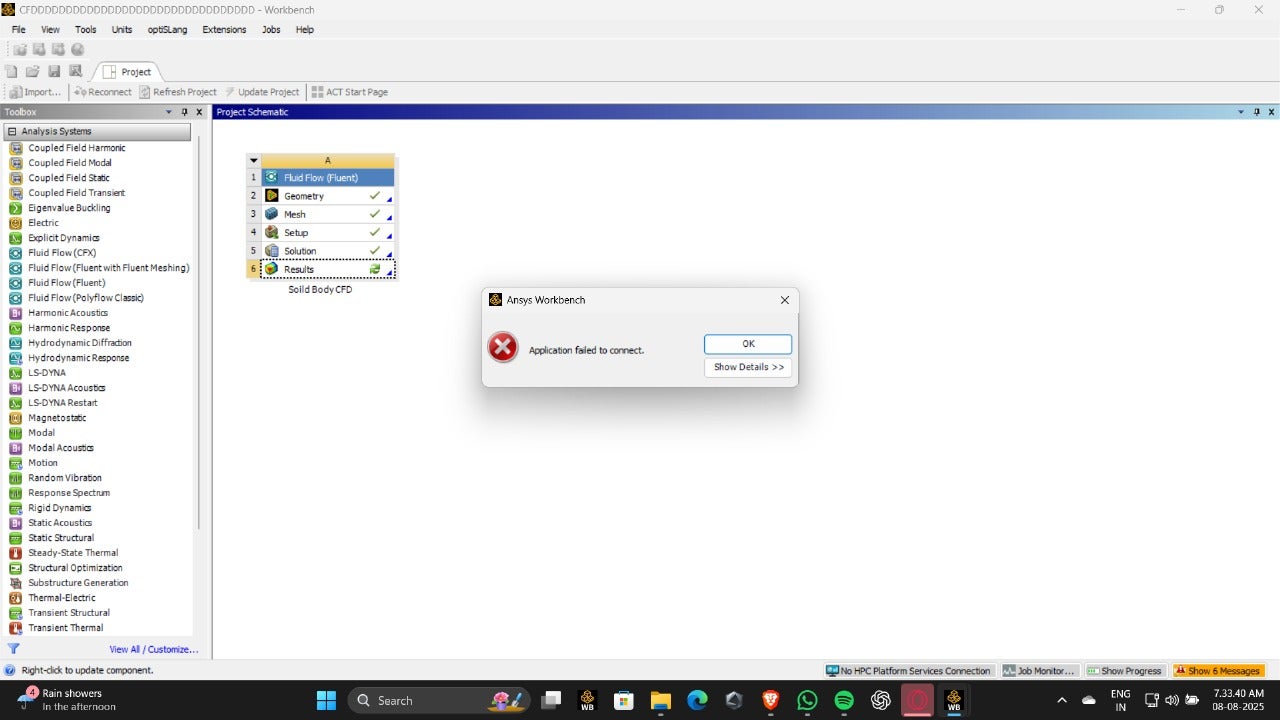Screen dimensions: 1280x720
Task: Open the File menu
Action: 18,30
